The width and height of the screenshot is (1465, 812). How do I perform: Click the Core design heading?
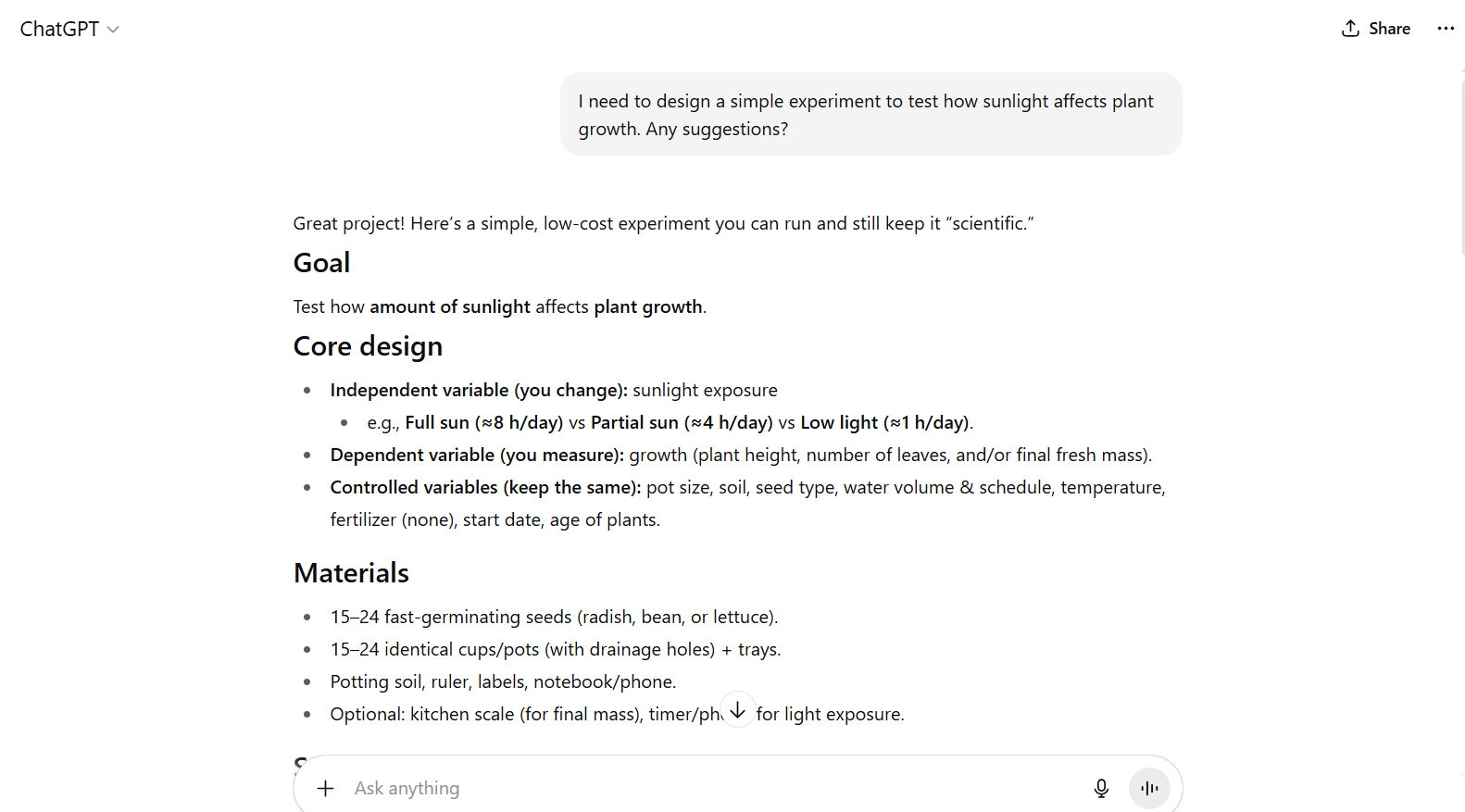(x=368, y=346)
